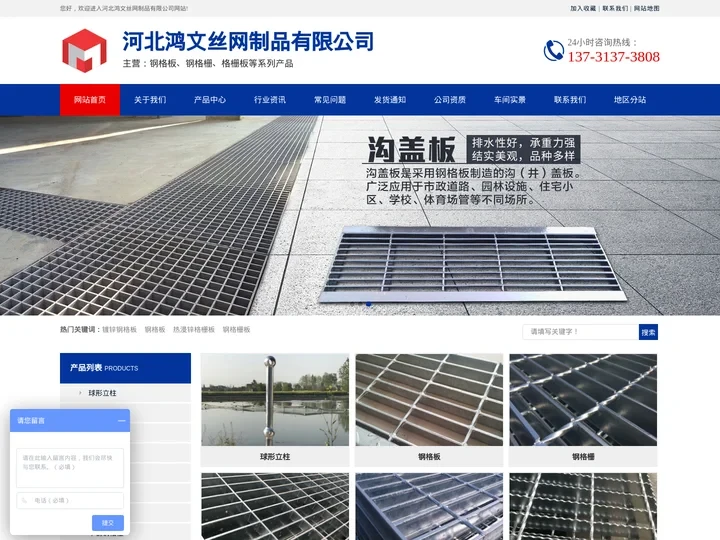Click the 提交 submit button

click(108, 523)
